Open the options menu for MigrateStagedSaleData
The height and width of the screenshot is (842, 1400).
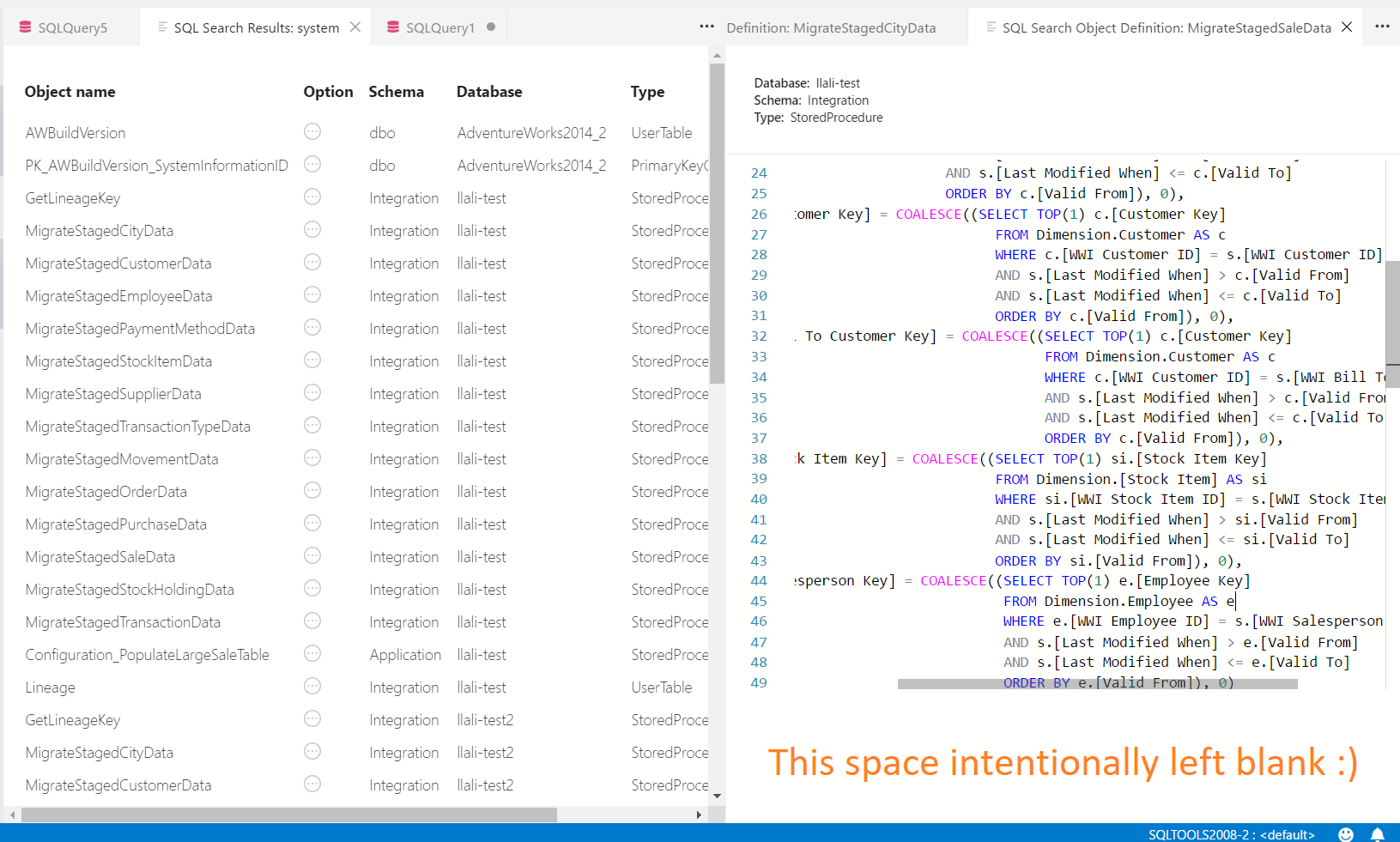pos(312,555)
